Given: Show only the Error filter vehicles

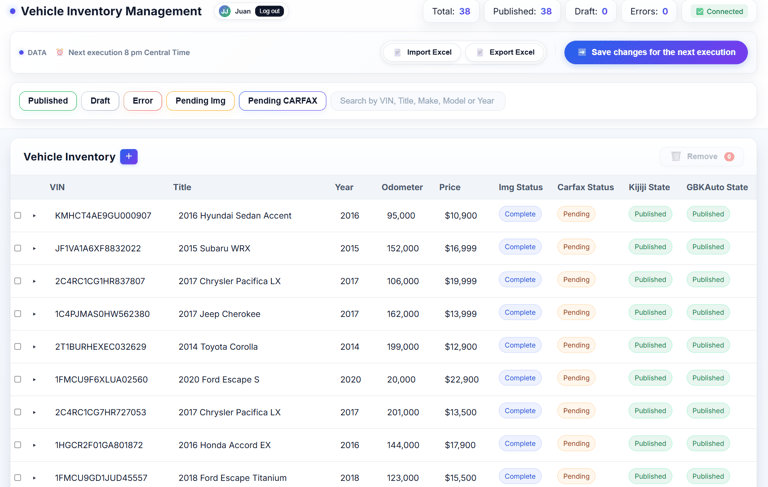Looking at the screenshot, I should click(x=143, y=101).
